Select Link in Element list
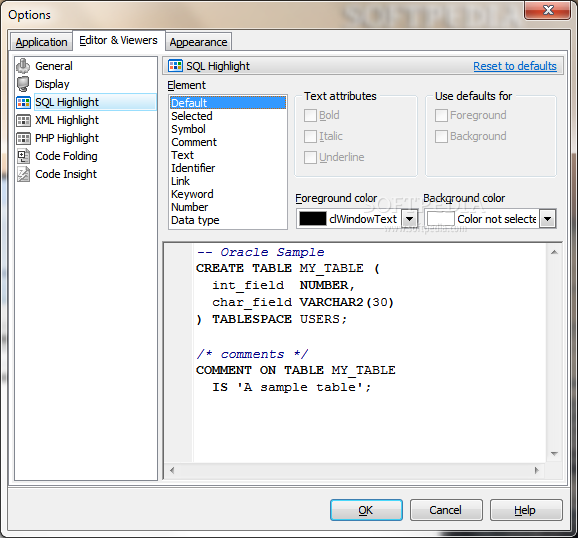 [x=228, y=181]
